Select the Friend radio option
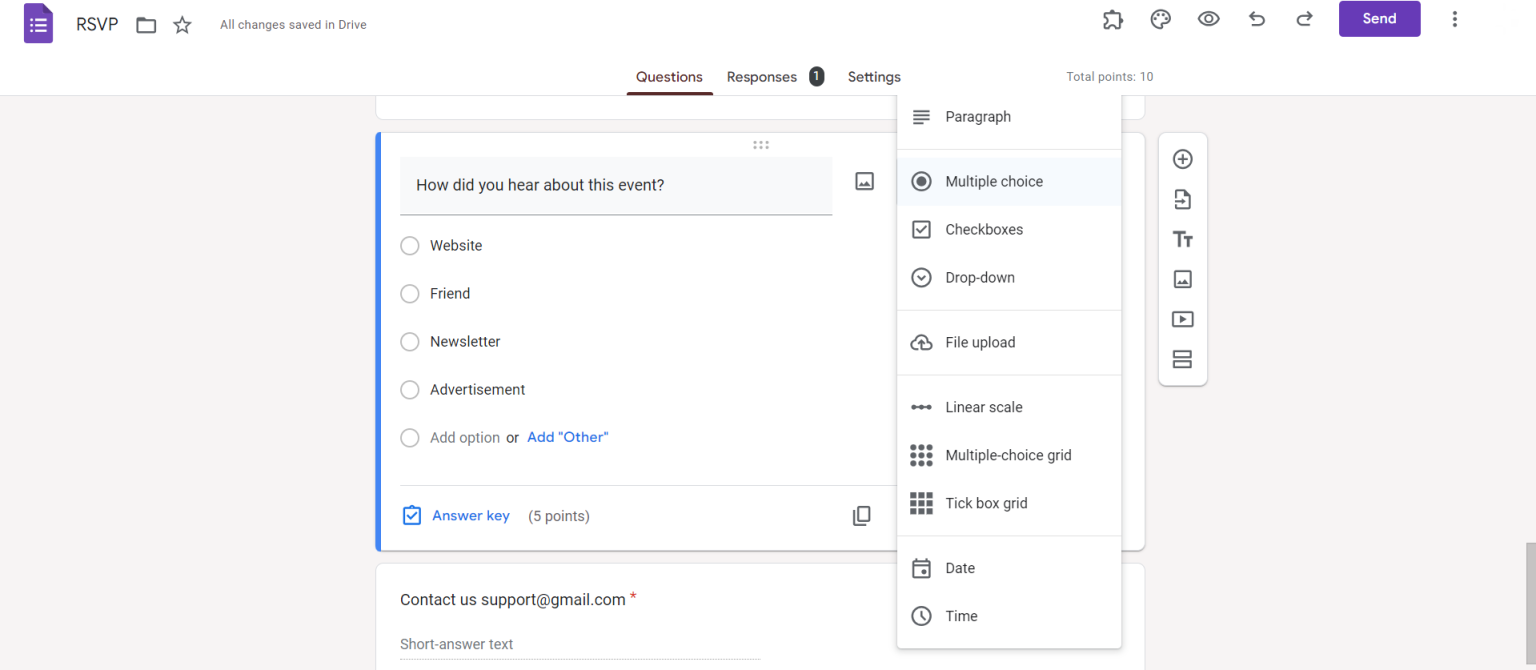 (x=409, y=293)
